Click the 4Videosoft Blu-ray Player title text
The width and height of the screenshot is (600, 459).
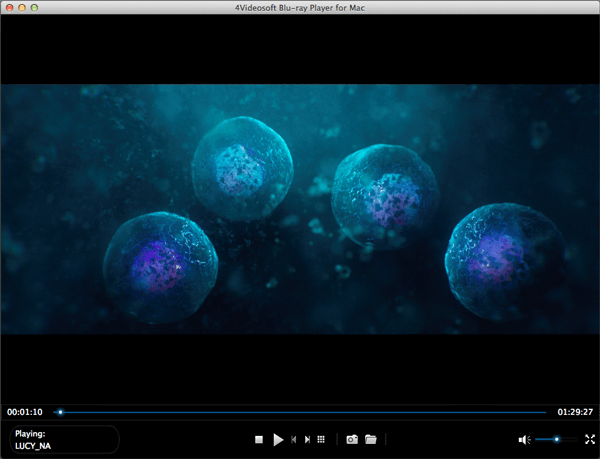tap(300, 7)
